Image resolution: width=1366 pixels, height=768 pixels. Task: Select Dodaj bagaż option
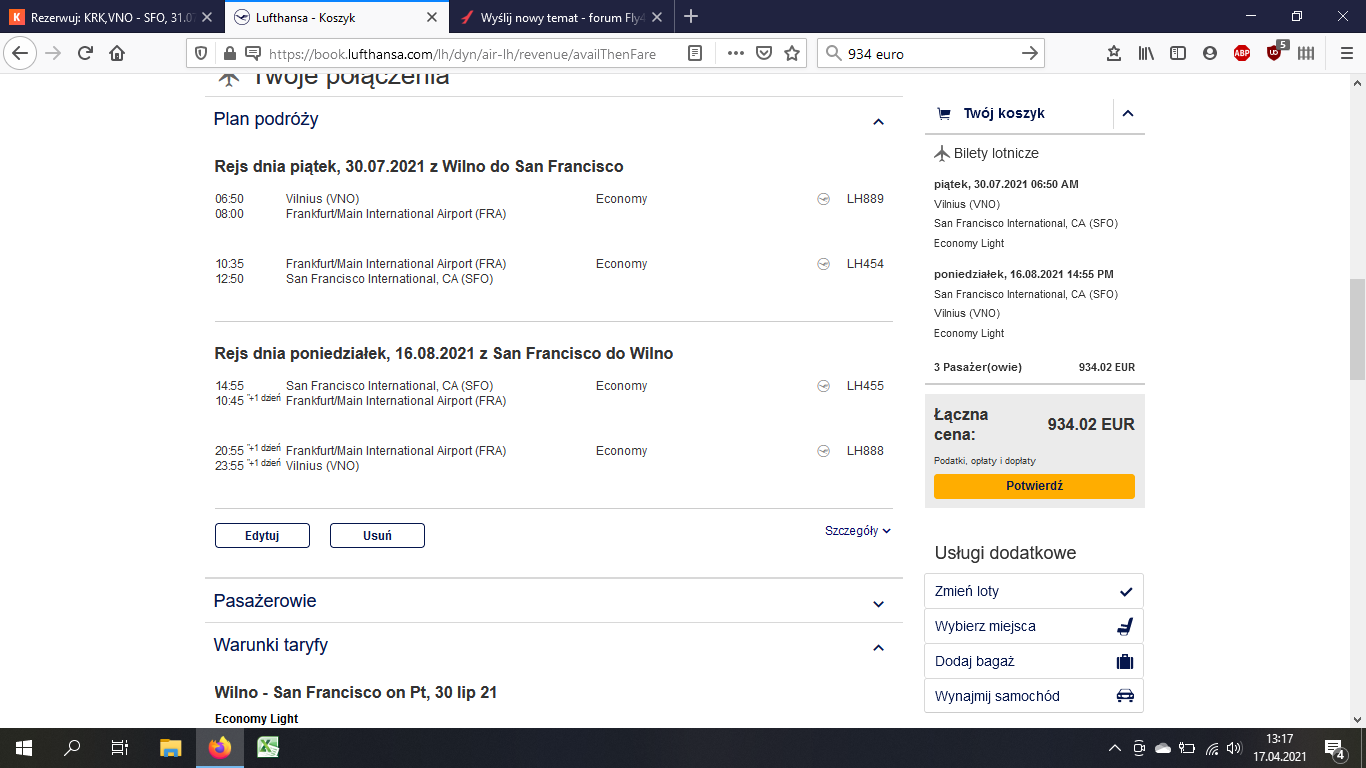[x=1034, y=661]
